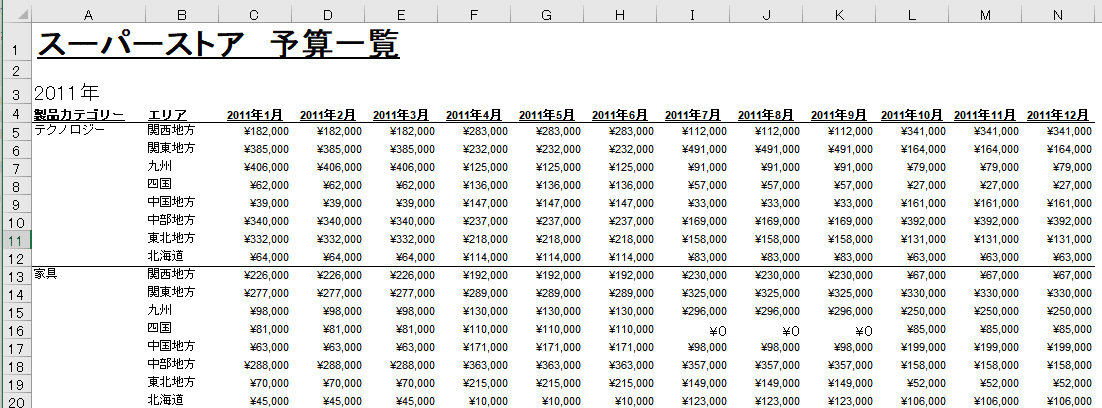Image resolution: width=1102 pixels, height=408 pixels.
Task: Click ¥330,000 in the October column
Action: [x=923, y=293]
